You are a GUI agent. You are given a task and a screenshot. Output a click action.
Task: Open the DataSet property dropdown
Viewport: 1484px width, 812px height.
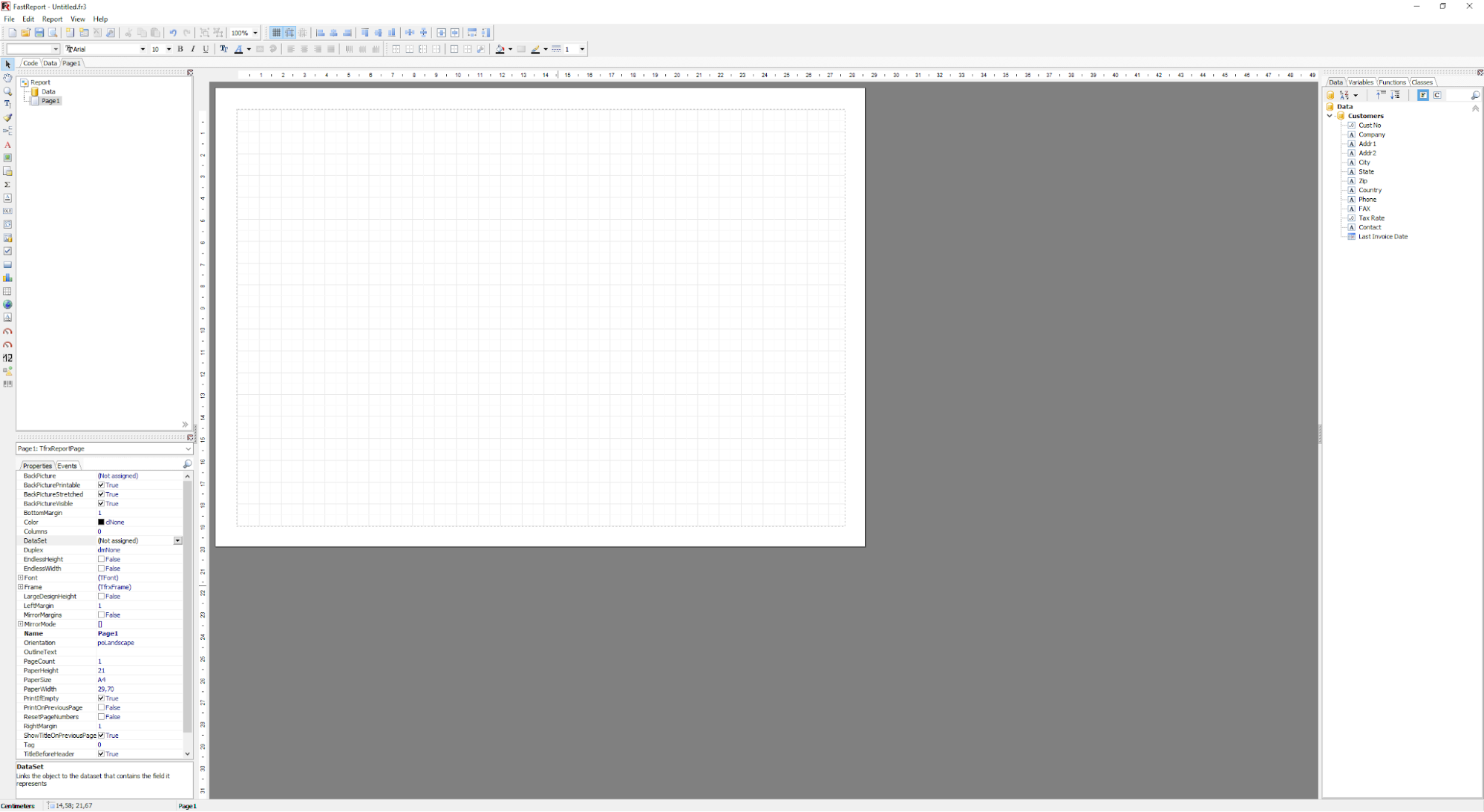point(178,540)
